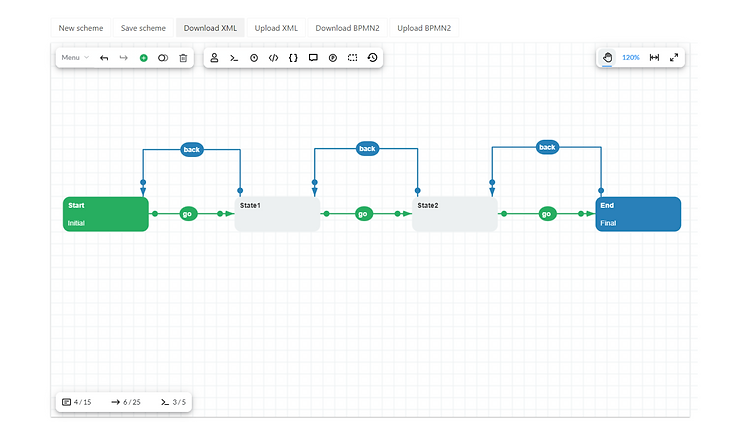The height and width of the screenshot is (422, 740).
Task: Open the code actions icon
Action: 273,58
